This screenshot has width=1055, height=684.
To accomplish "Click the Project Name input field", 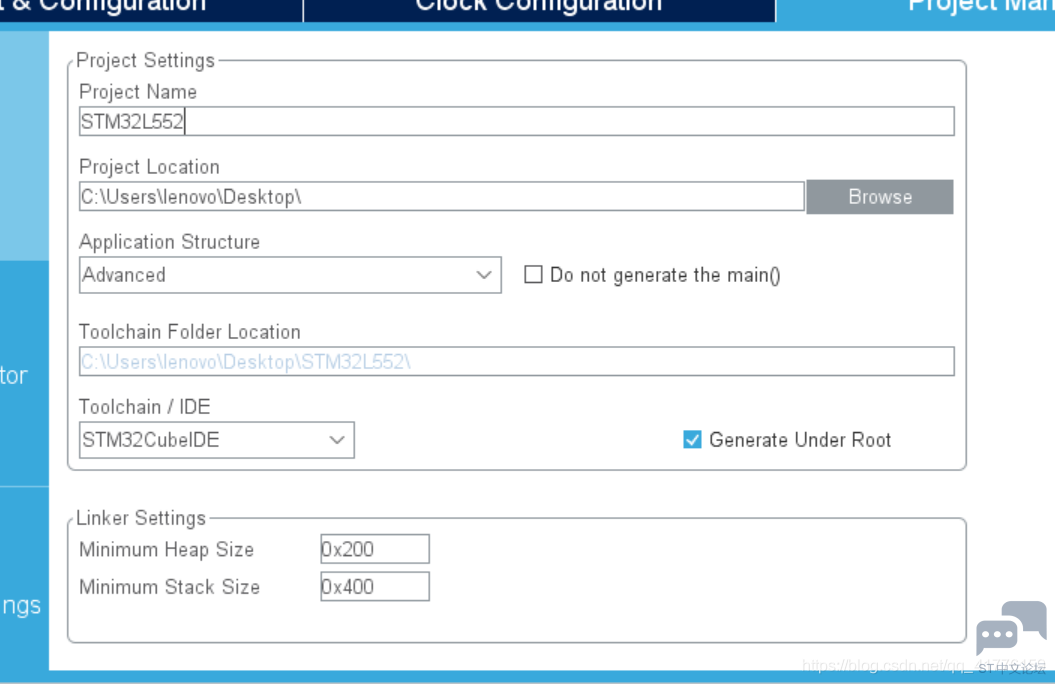I will (516, 121).
